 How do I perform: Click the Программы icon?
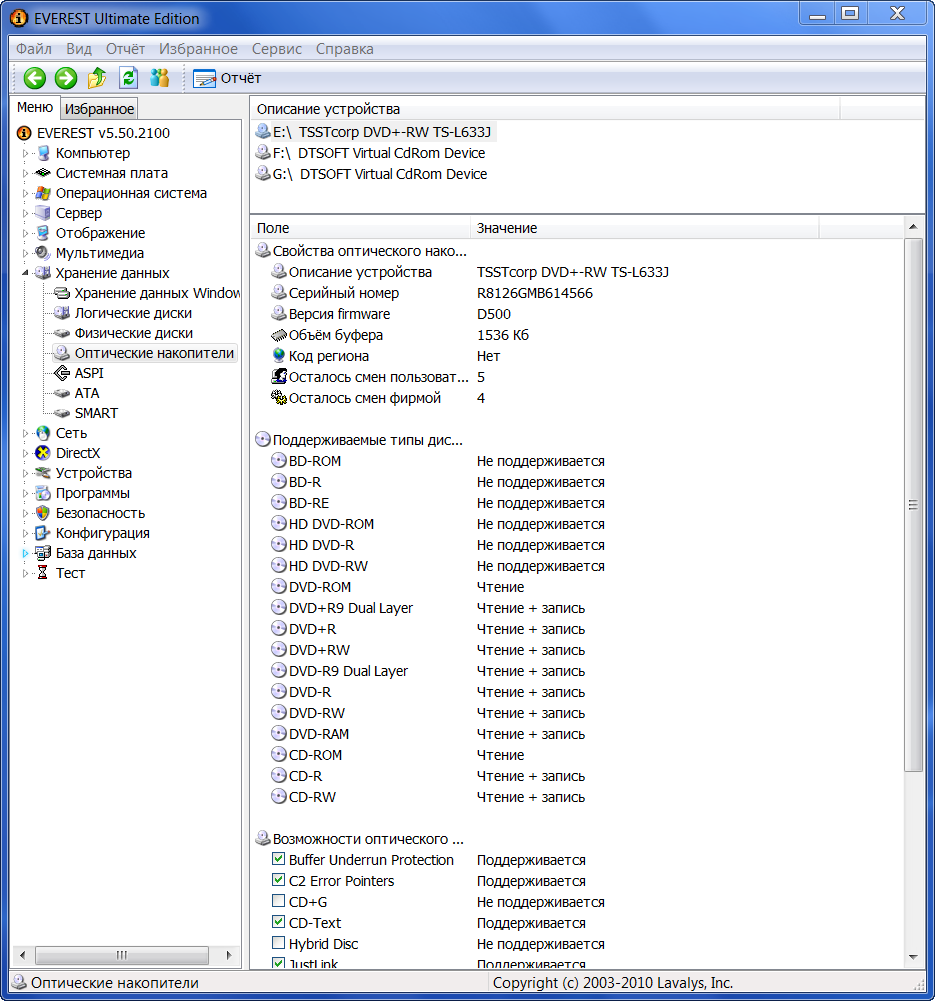tap(43, 493)
